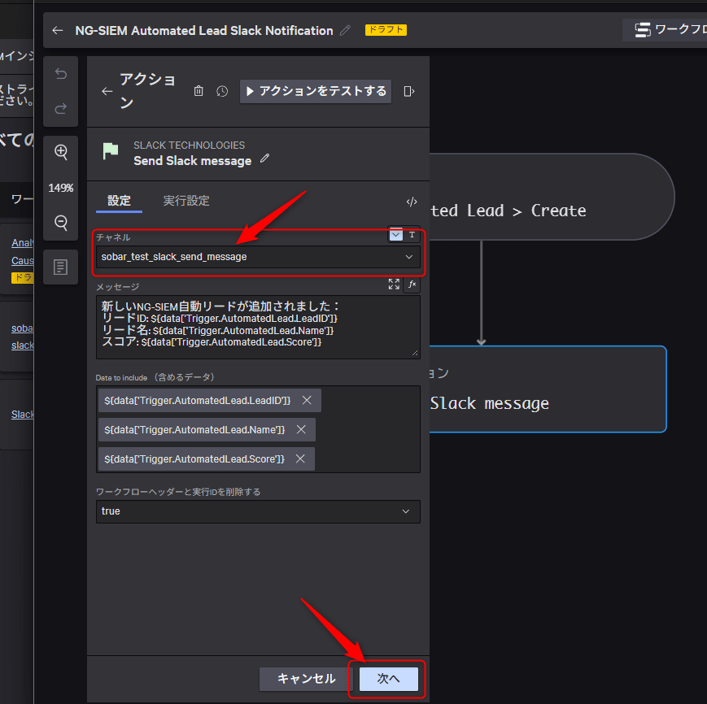This screenshot has width=707, height=704.
Task: Open the Anal... link in the background list
Action: coord(22,243)
